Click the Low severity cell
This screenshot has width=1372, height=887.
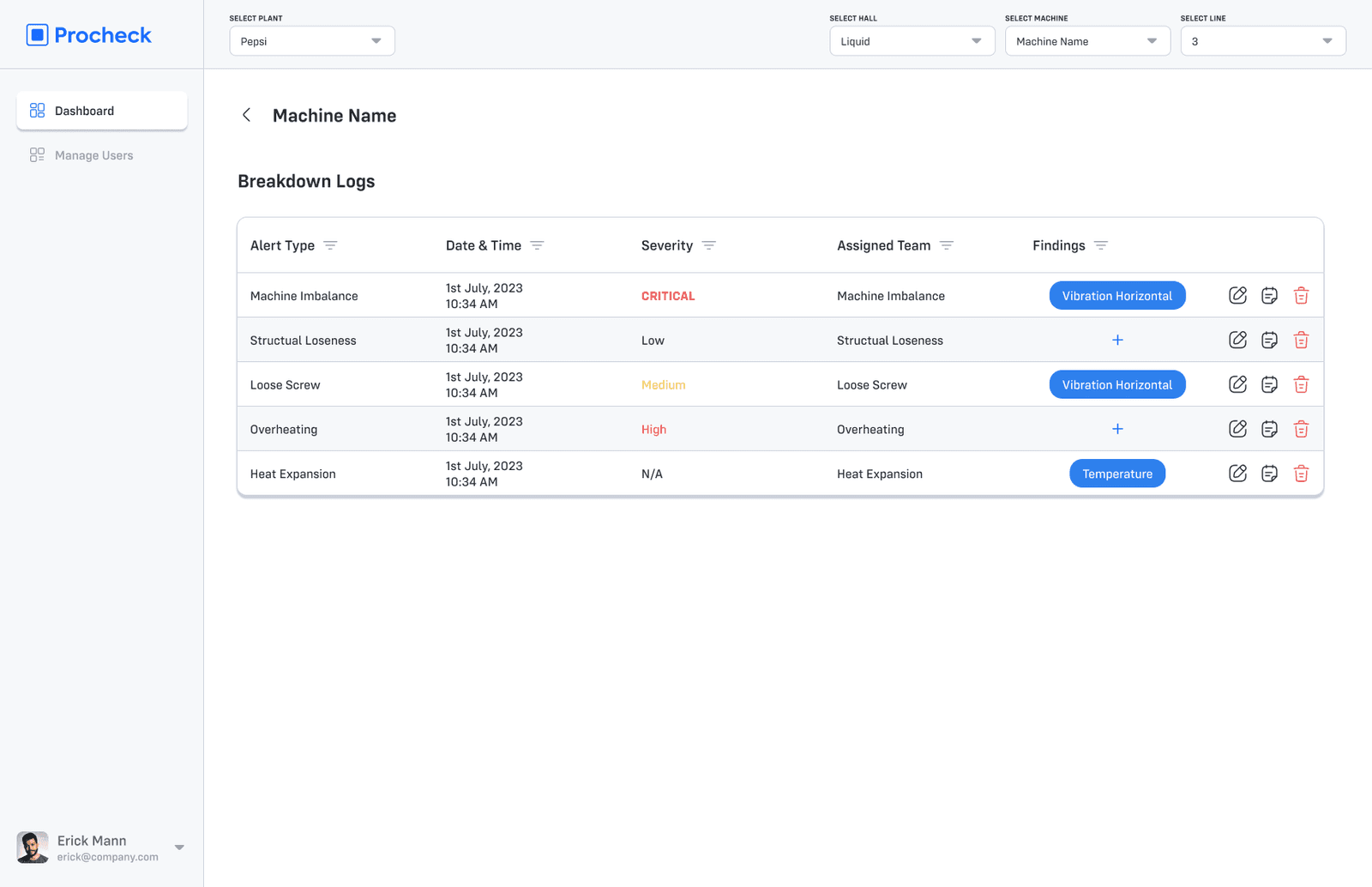click(653, 341)
